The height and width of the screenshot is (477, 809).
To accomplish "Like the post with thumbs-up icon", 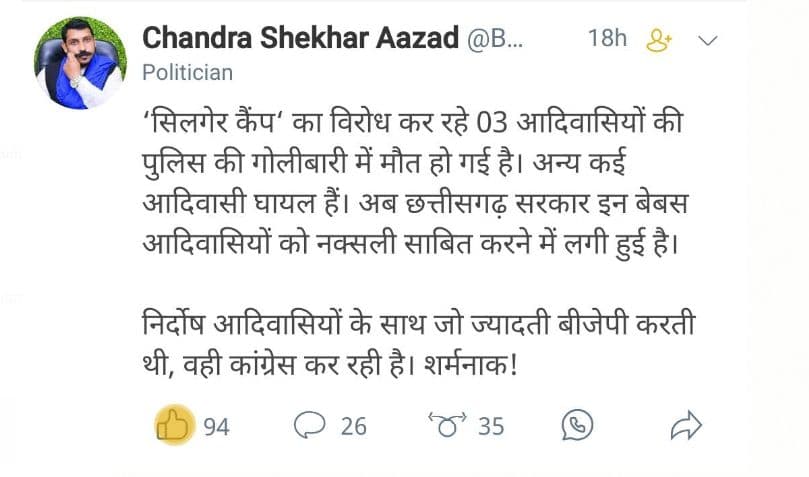I will [175, 426].
